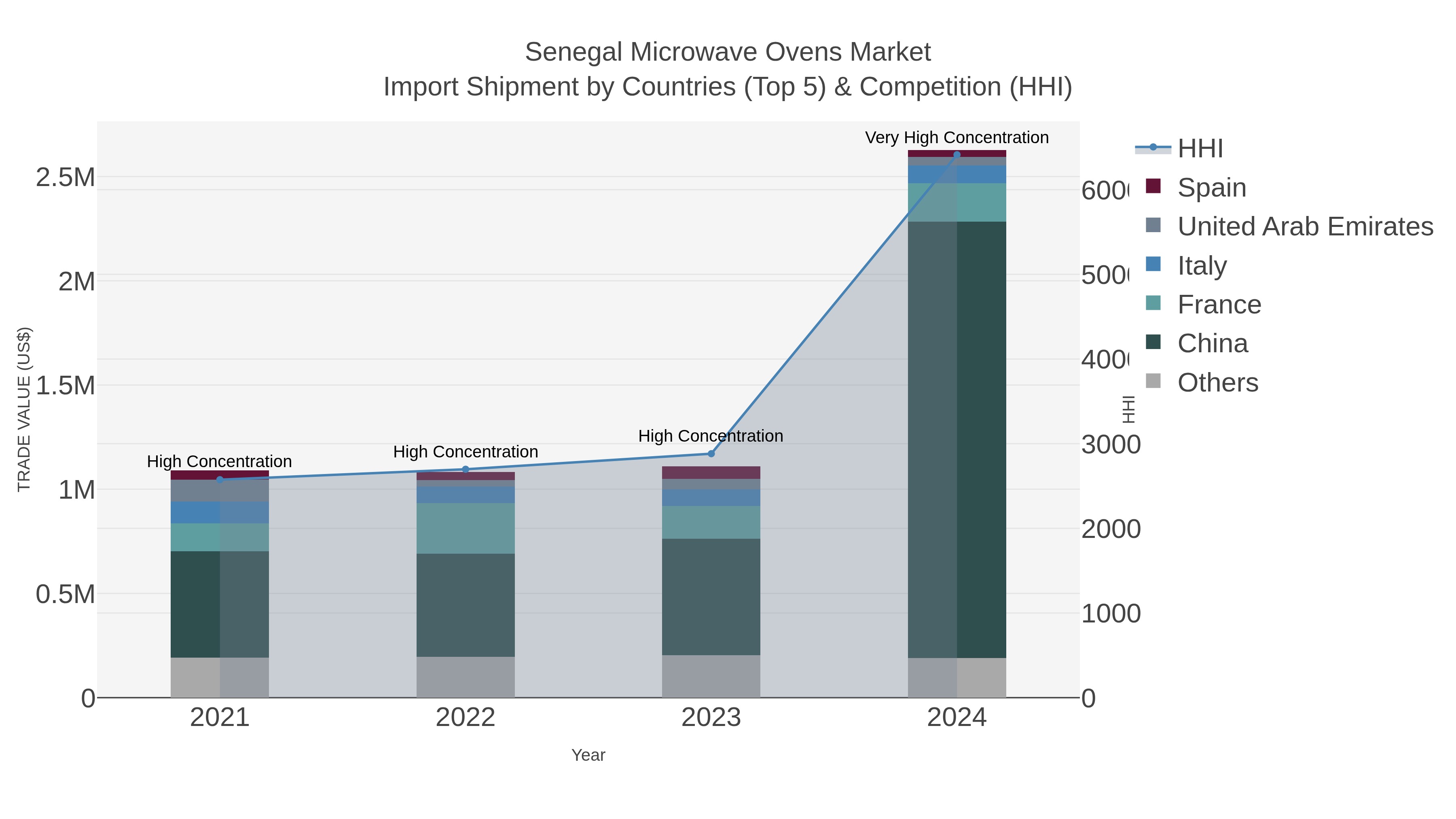This screenshot has width=1456, height=819.
Task: Click the China segment of 2022 bar
Action: click(466, 605)
